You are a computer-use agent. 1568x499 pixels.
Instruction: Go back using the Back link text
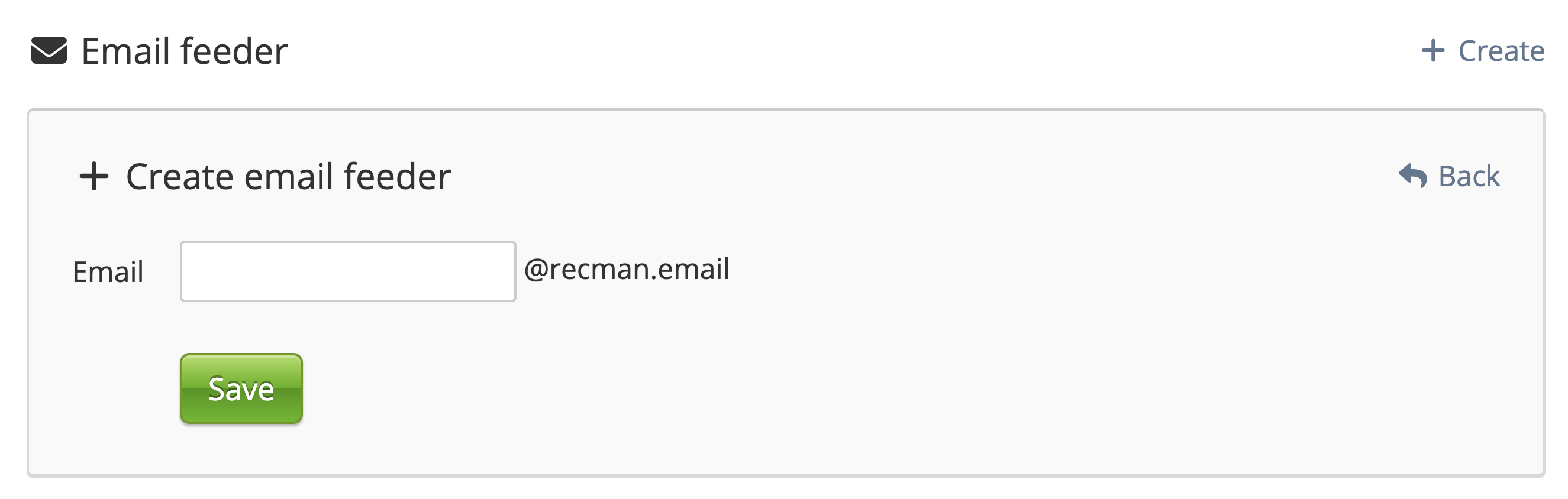click(1468, 176)
